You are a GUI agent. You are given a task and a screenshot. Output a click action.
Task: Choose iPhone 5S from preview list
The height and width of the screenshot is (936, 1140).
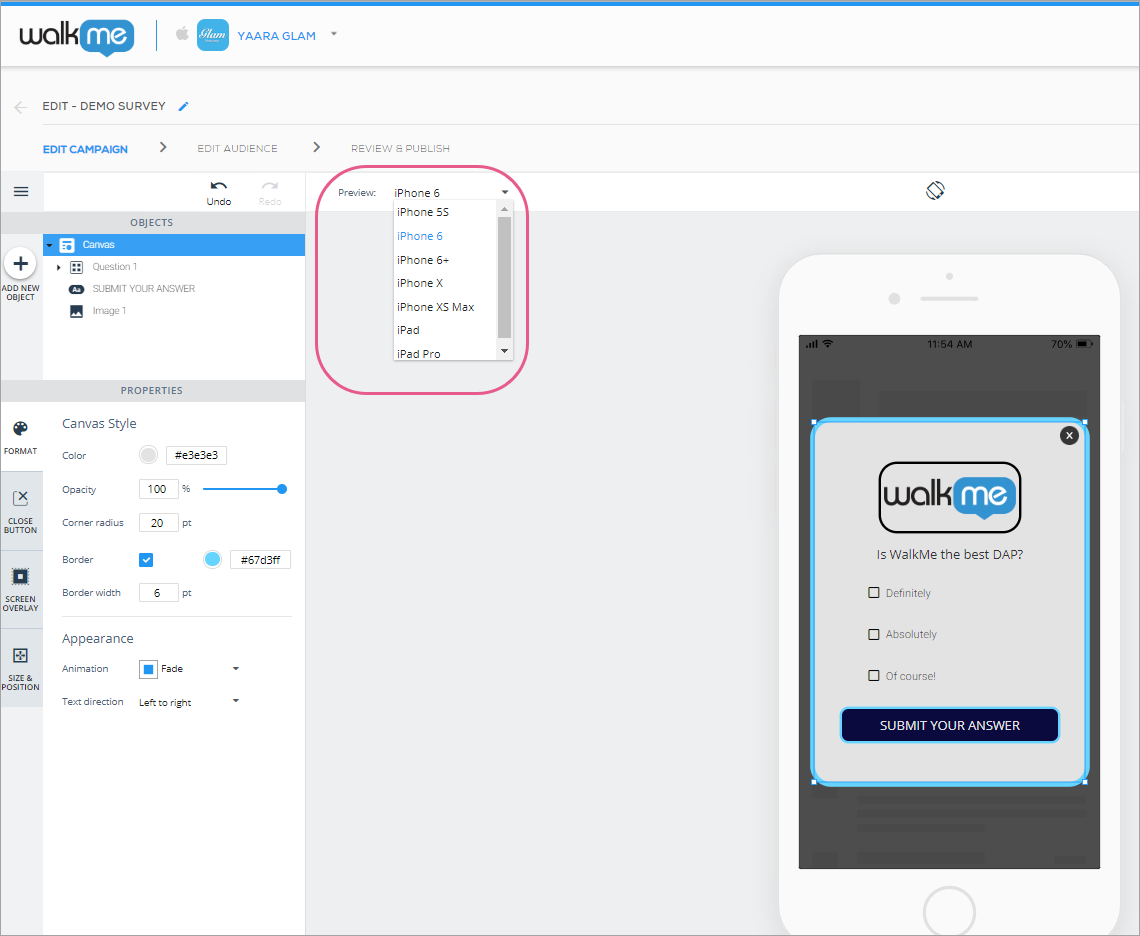pyautogui.click(x=423, y=212)
